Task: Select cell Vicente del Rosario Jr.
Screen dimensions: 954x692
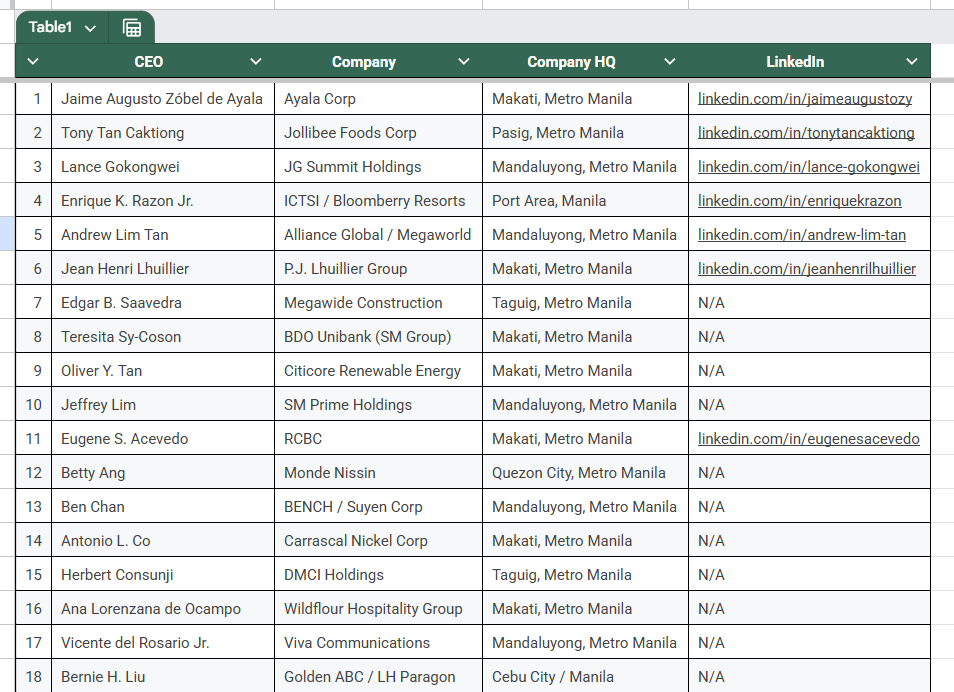Action: pos(163,643)
